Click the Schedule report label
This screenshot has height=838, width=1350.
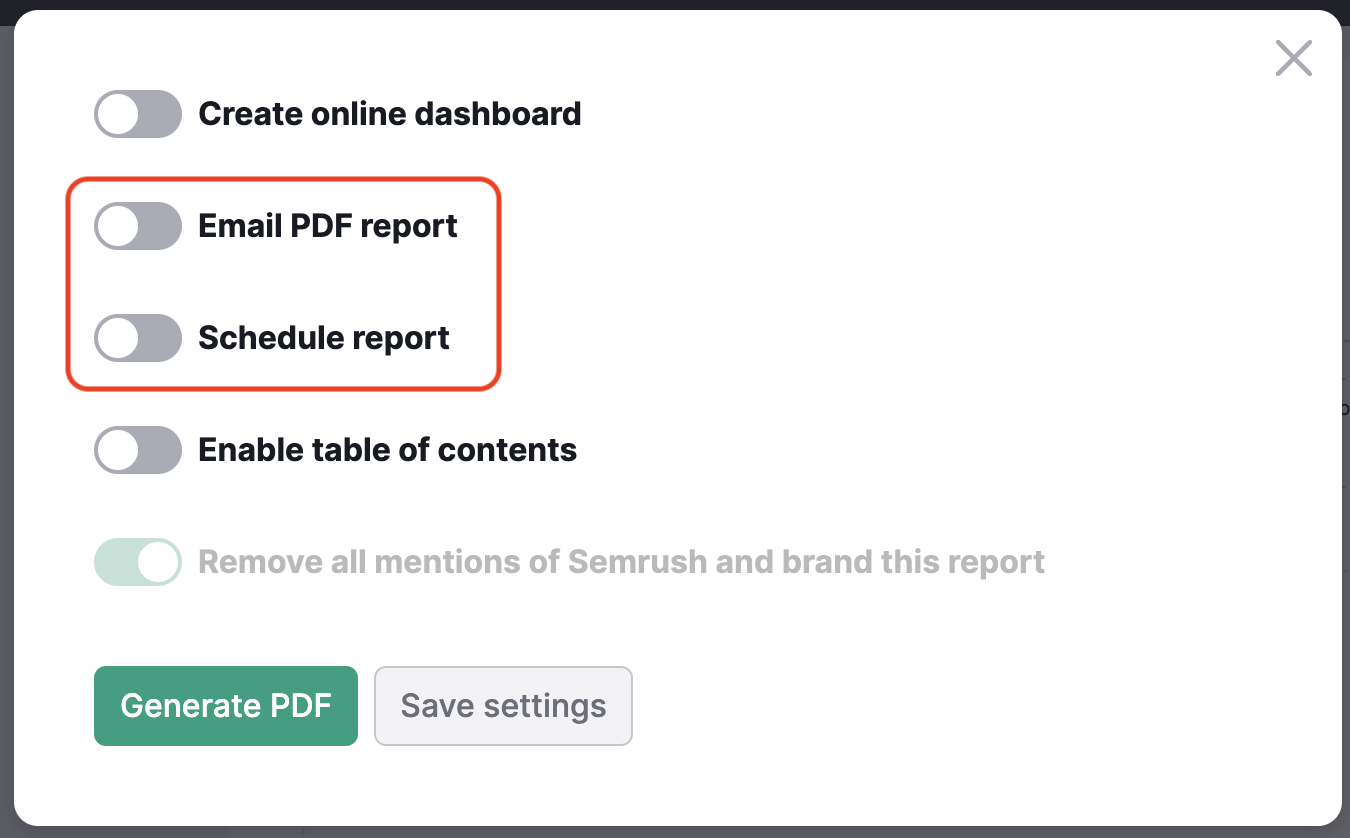324,338
